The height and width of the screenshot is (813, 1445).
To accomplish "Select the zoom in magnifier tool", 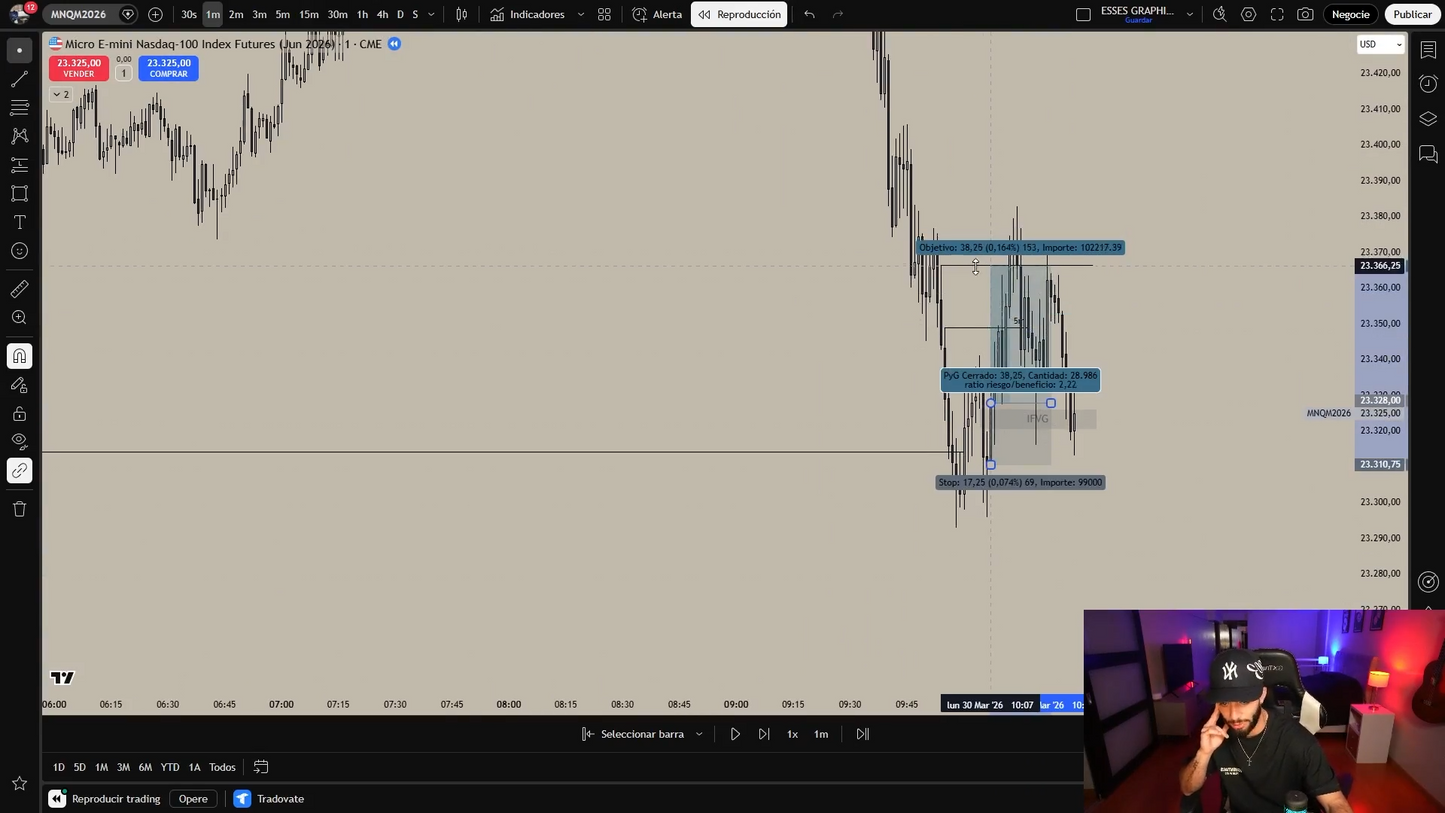I will tap(19, 318).
